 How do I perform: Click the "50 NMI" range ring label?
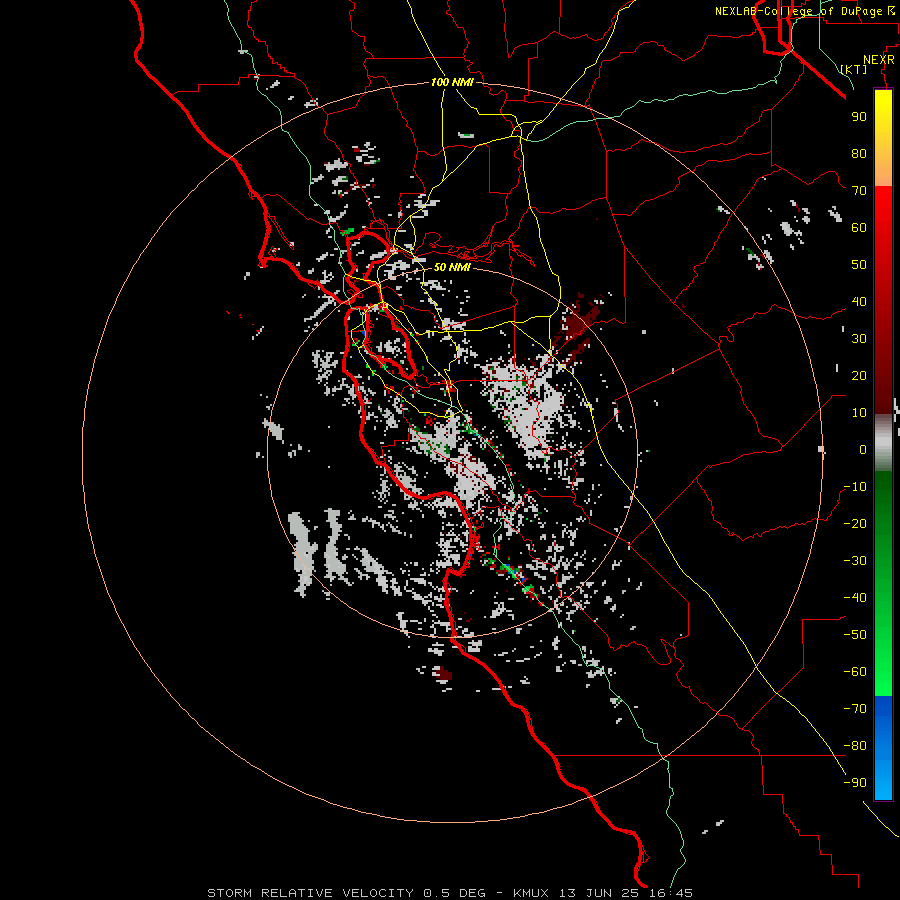452,267
